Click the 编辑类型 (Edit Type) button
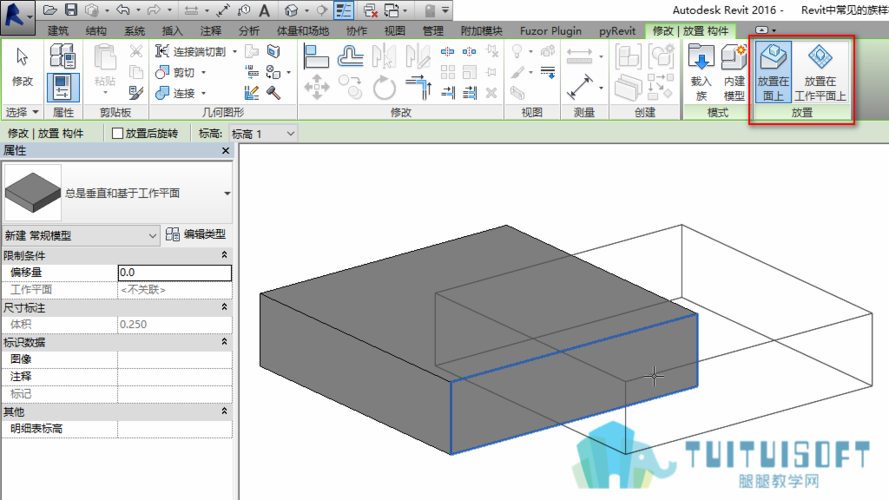The image size is (889, 500). [x=197, y=235]
